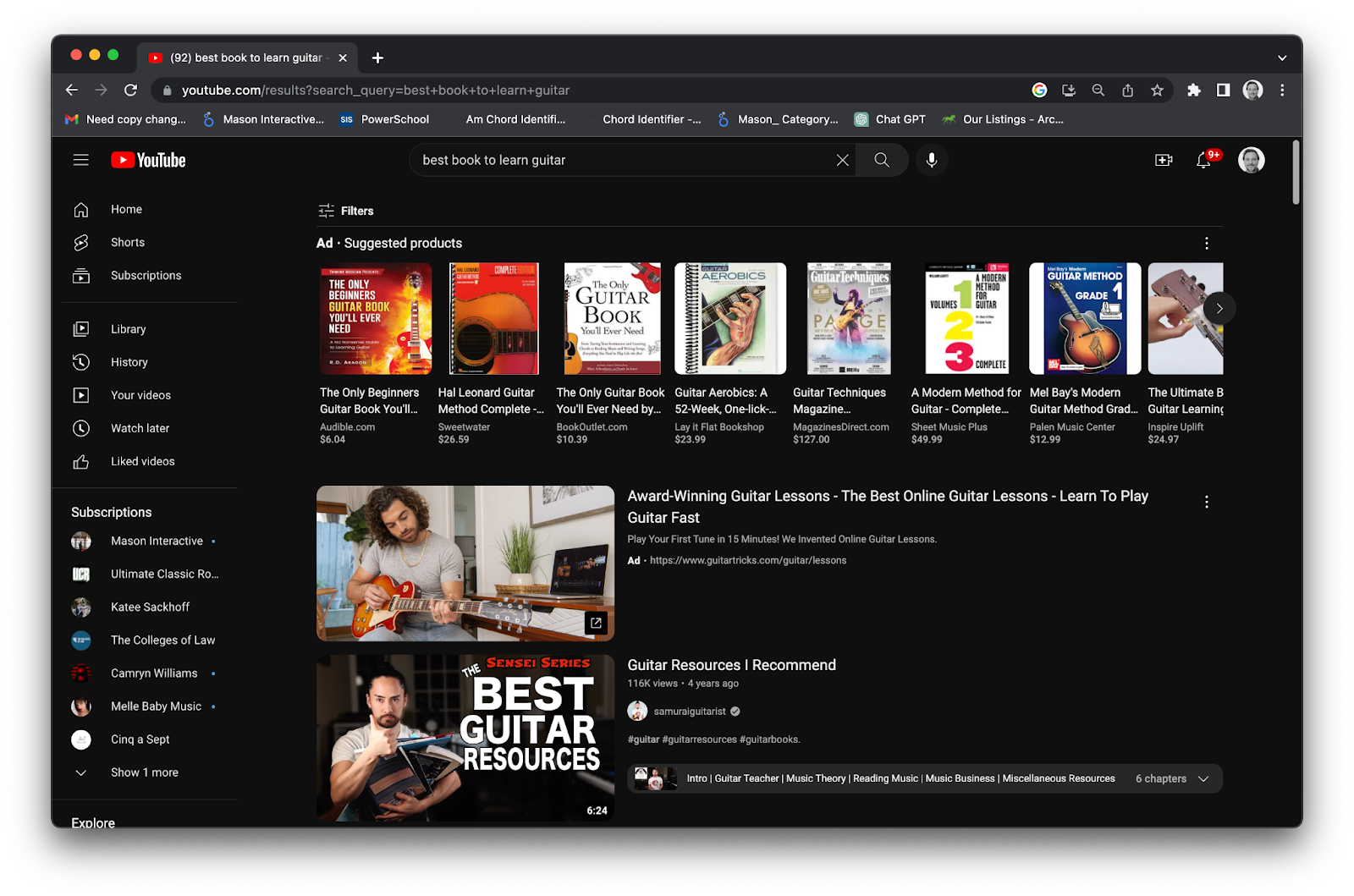Go to YouTube home via logo
This screenshot has width=1354, height=896.
[x=148, y=160]
